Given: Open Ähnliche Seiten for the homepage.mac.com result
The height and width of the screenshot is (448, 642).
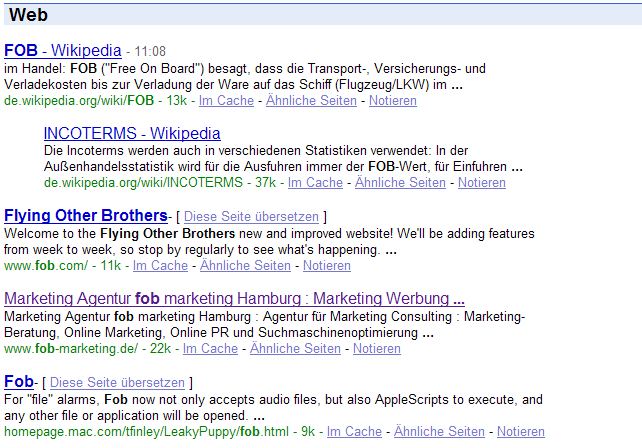Looking at the screenshot, I should [x=439, y=431].
